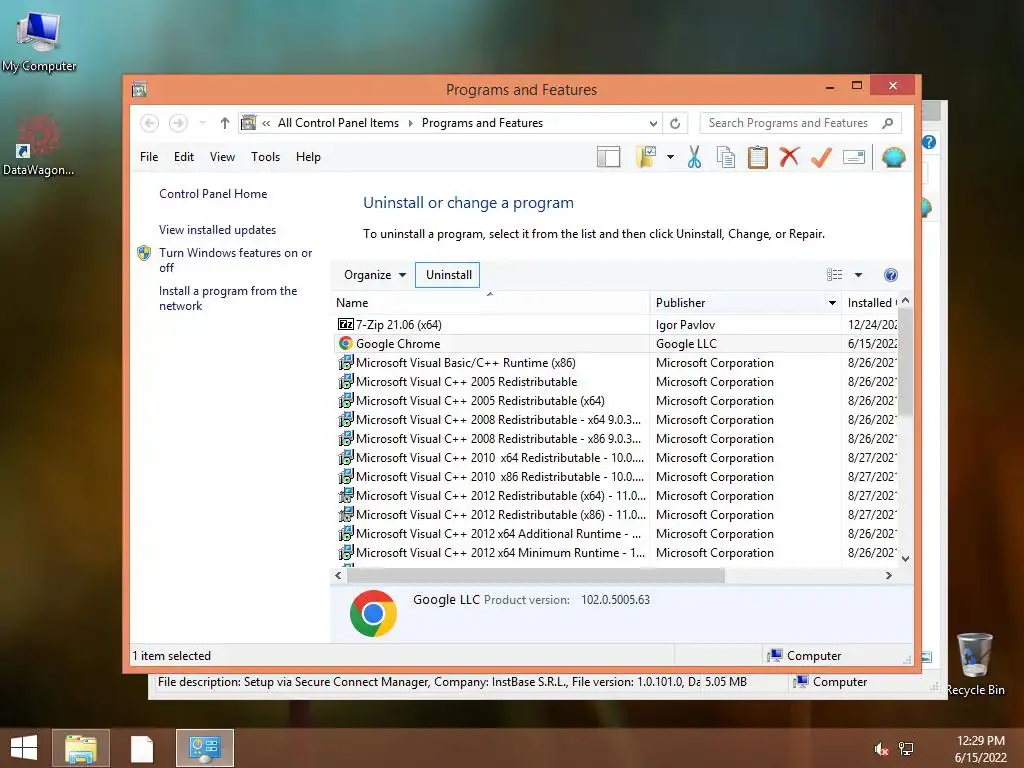Open View installed updates link
The width and height of the screenshot is (1024, 768).
pyautogui.click(x=217, y=230)
